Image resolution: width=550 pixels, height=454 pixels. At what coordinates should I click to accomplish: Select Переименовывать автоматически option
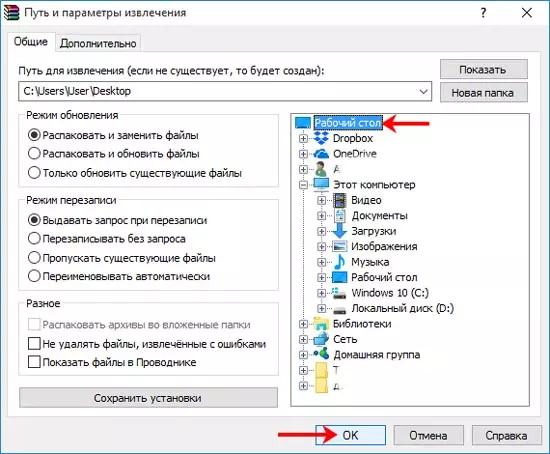click(x=119, y=276)
